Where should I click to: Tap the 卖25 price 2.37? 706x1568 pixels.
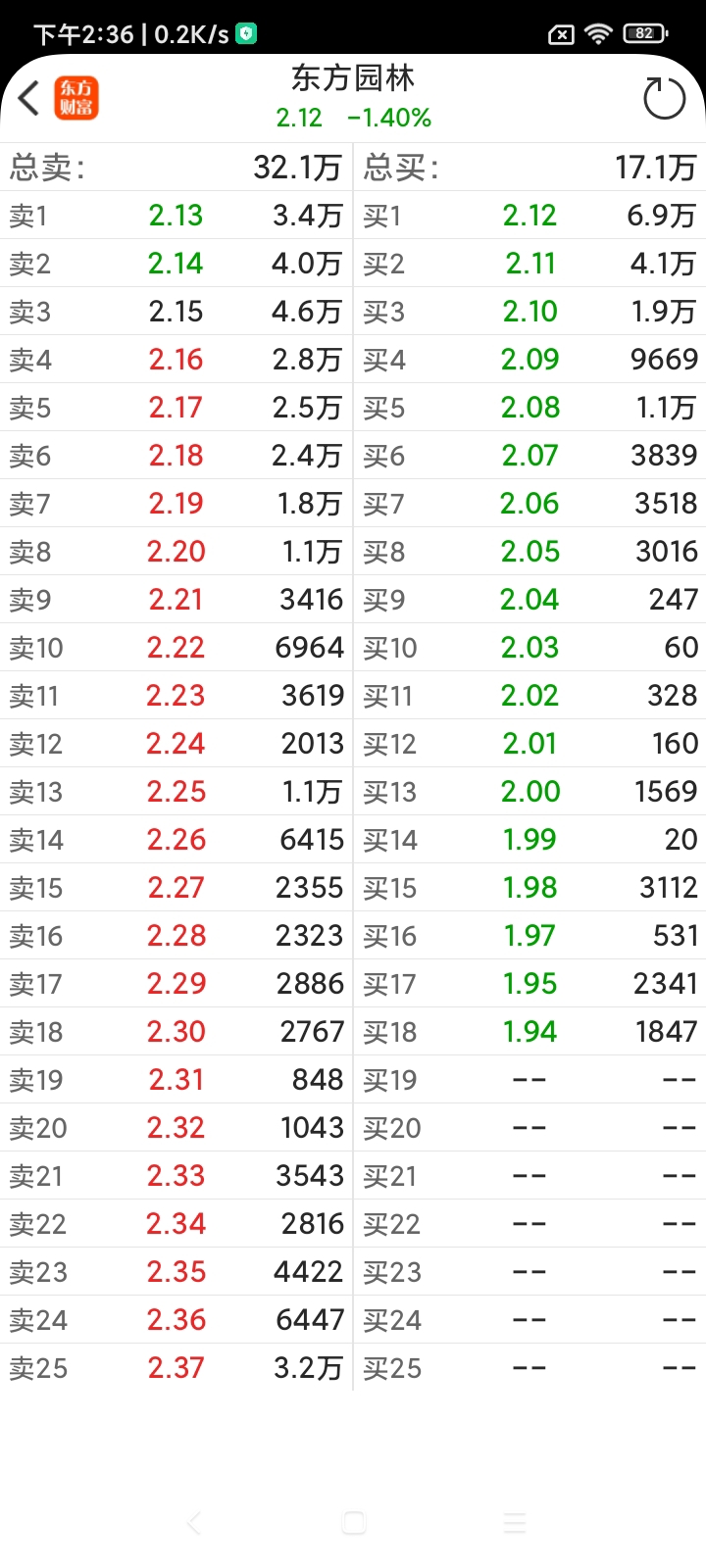176,1368
